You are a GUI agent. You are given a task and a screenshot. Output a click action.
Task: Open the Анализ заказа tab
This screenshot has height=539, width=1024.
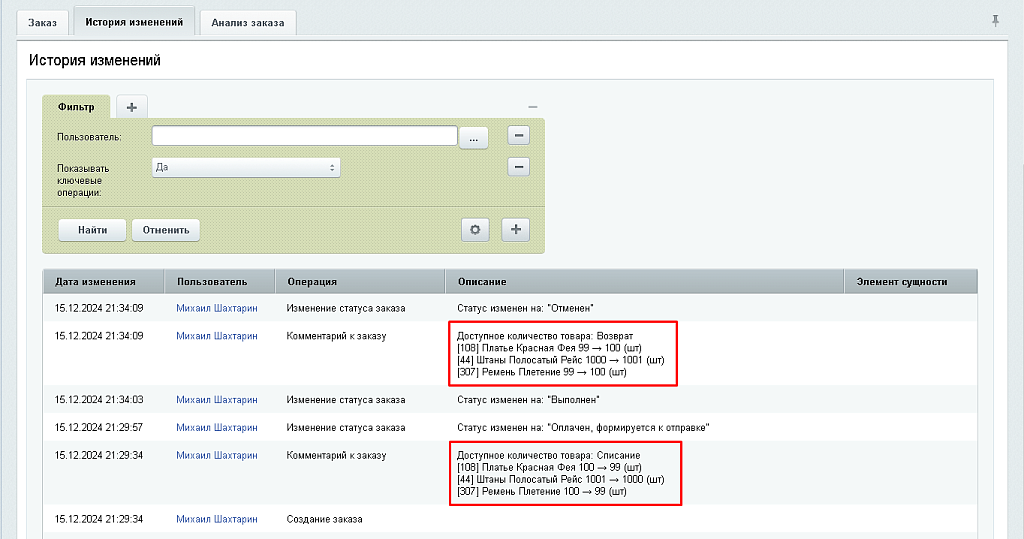(247, 23)
